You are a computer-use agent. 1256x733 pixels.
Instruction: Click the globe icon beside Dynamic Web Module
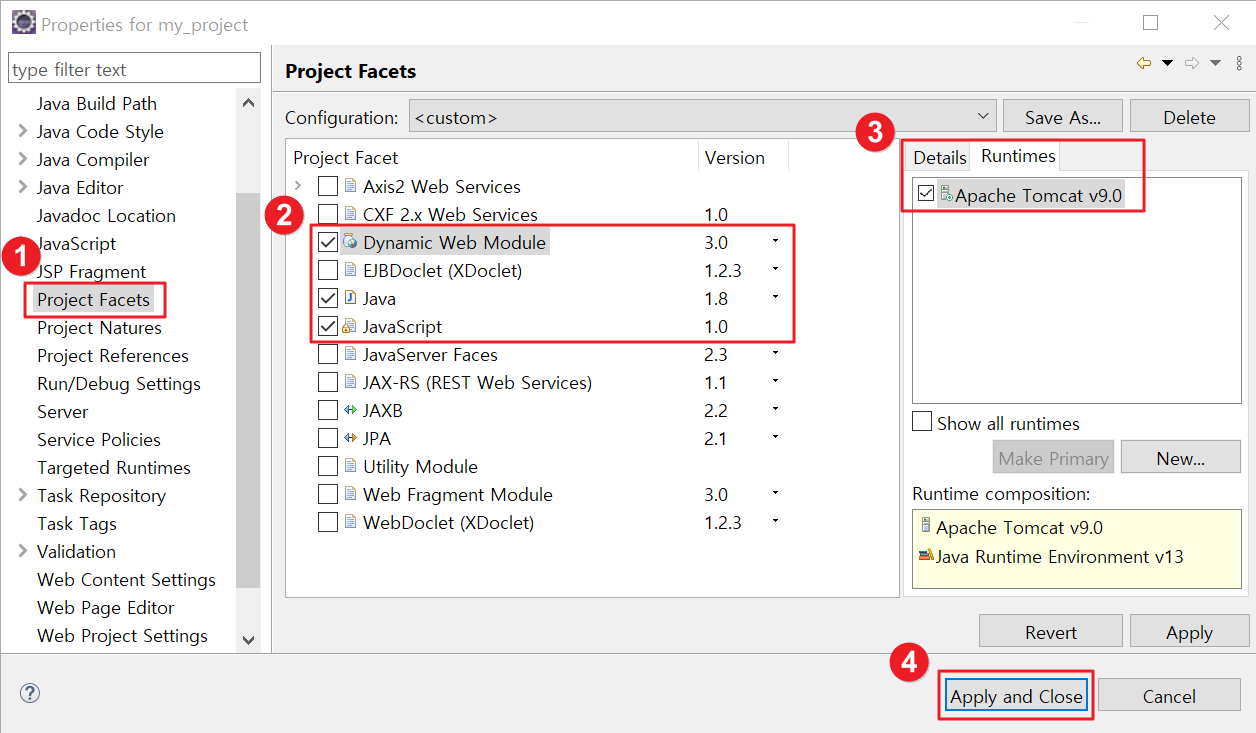tap(353, 242)
